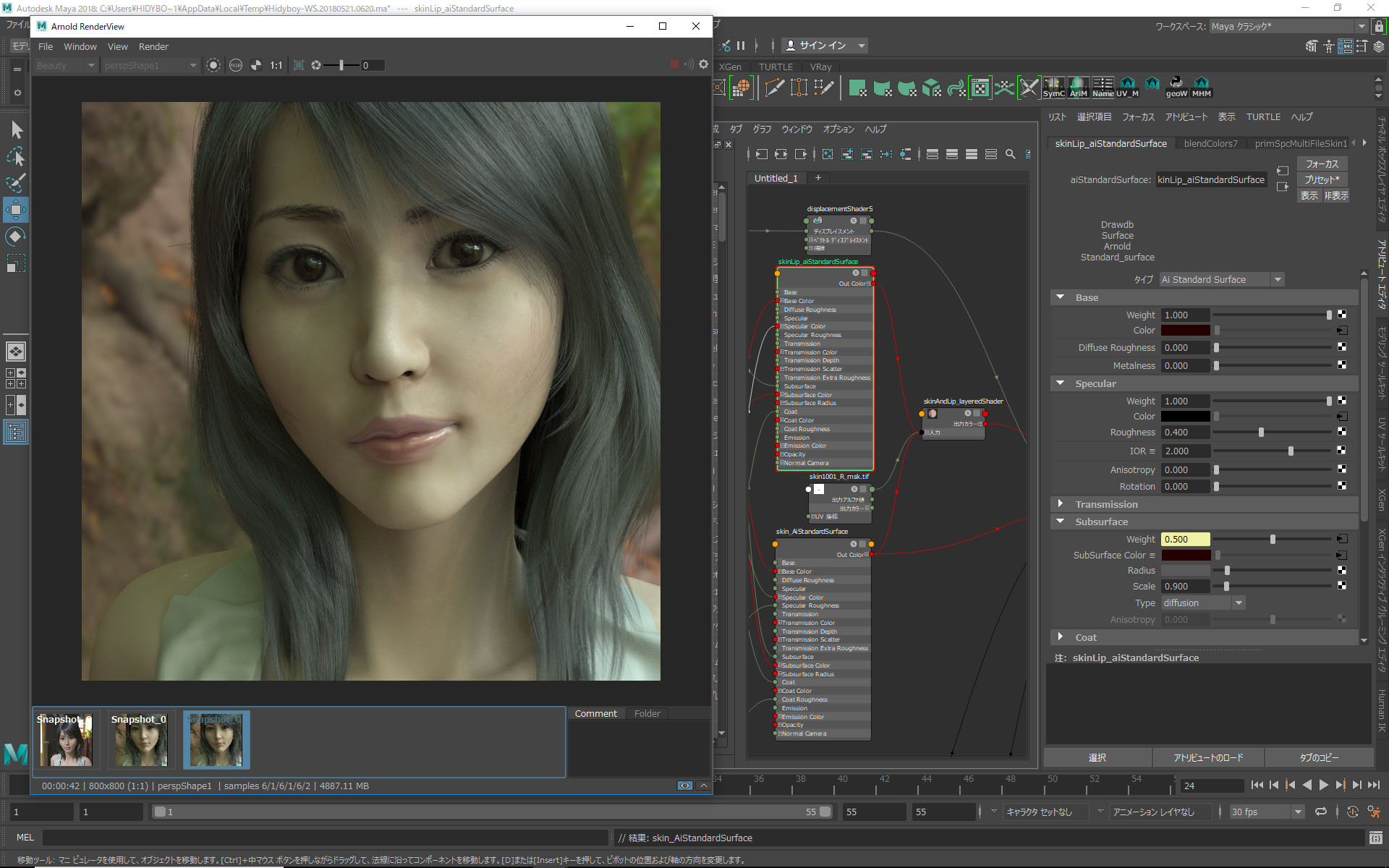
Task: Click the magnifier search icon in Hypershade
Action: [1010, 154]
